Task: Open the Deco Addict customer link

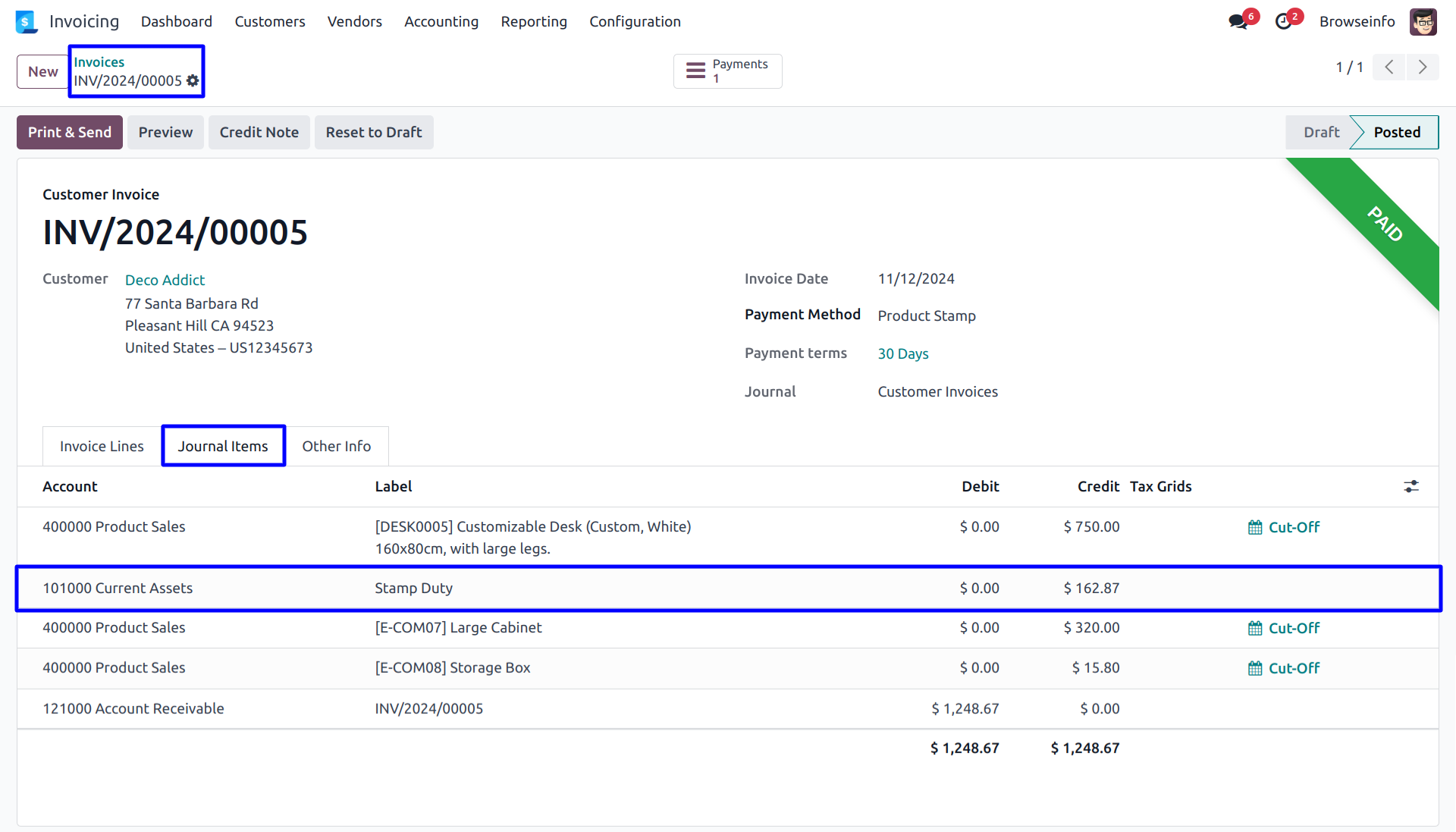Action: click(165, 280)
